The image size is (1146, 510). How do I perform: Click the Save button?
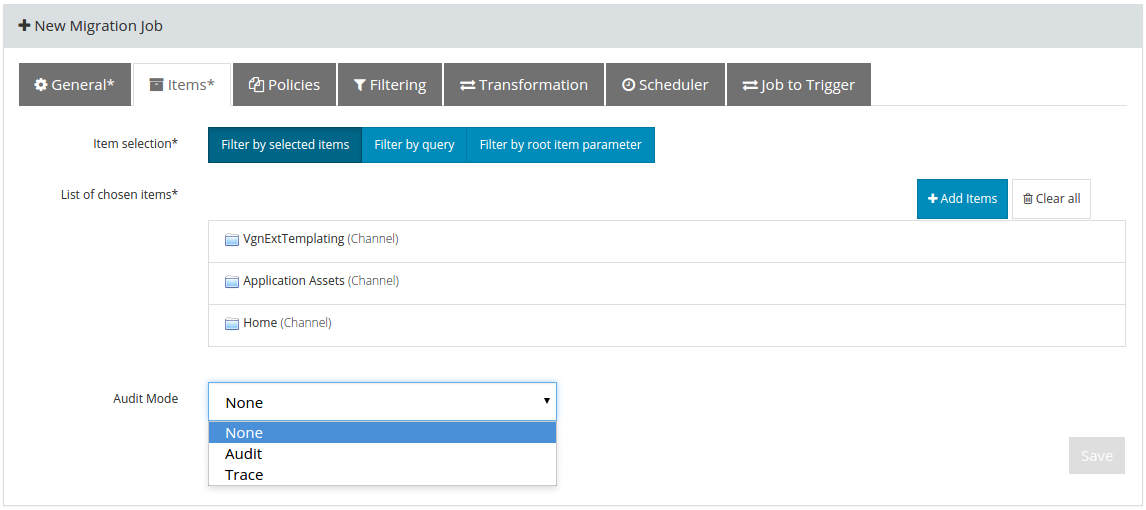1096,456
